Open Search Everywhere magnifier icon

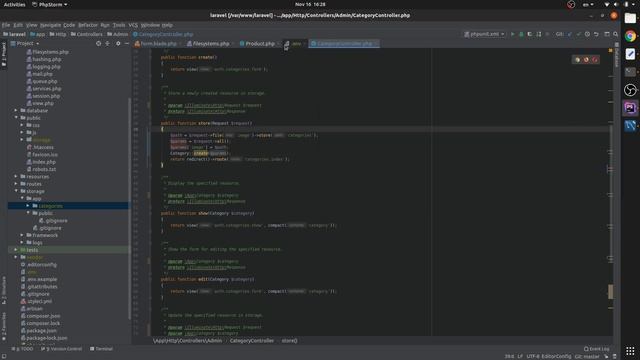616,34
